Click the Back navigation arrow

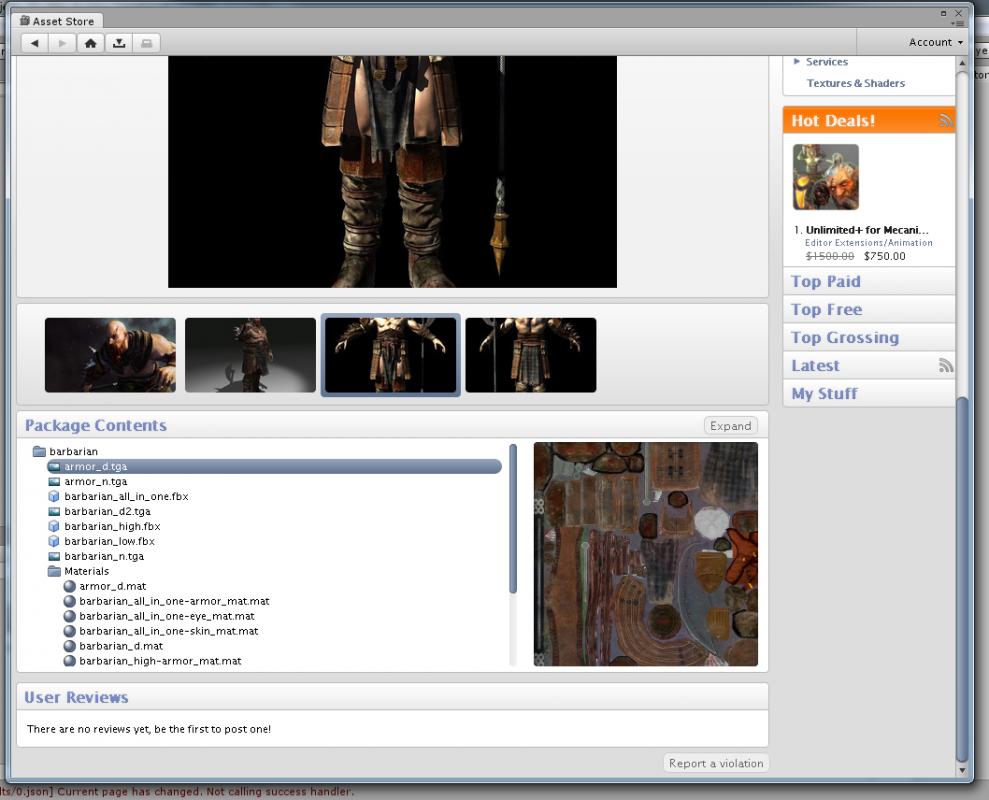click(35, 43)
